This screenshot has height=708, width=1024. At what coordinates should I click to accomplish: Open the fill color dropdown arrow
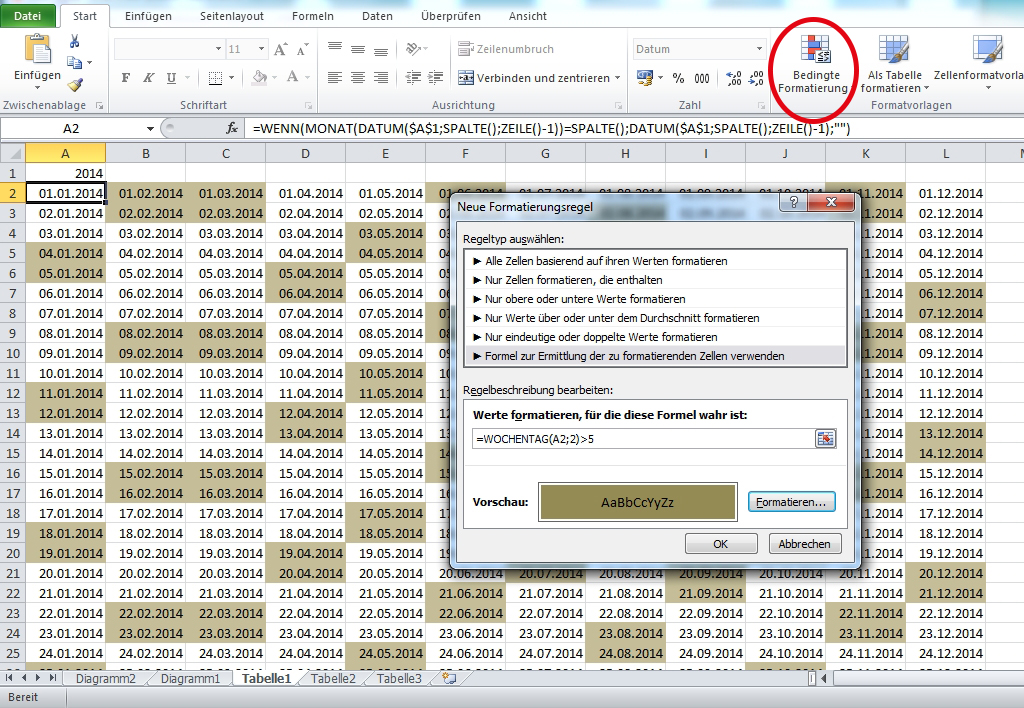[274, 78]
